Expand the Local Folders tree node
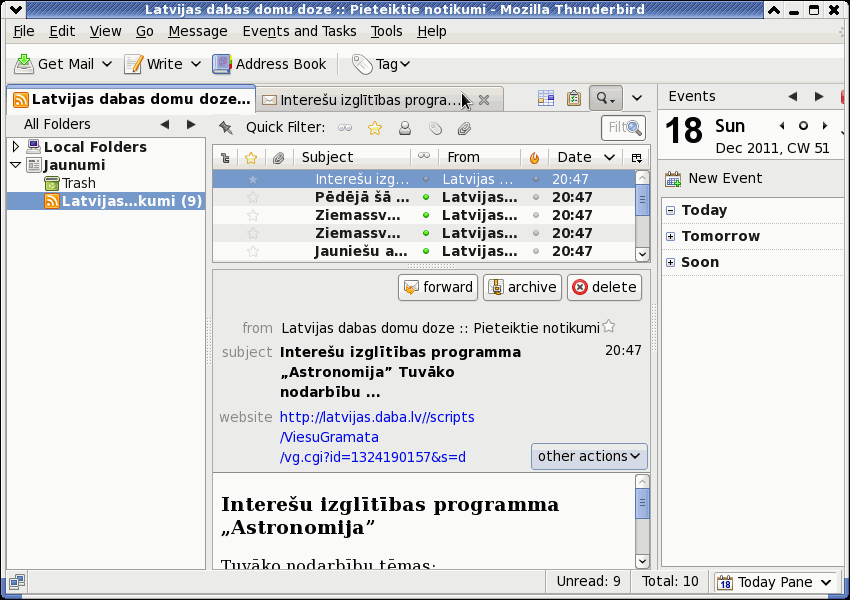 point(16,146)
